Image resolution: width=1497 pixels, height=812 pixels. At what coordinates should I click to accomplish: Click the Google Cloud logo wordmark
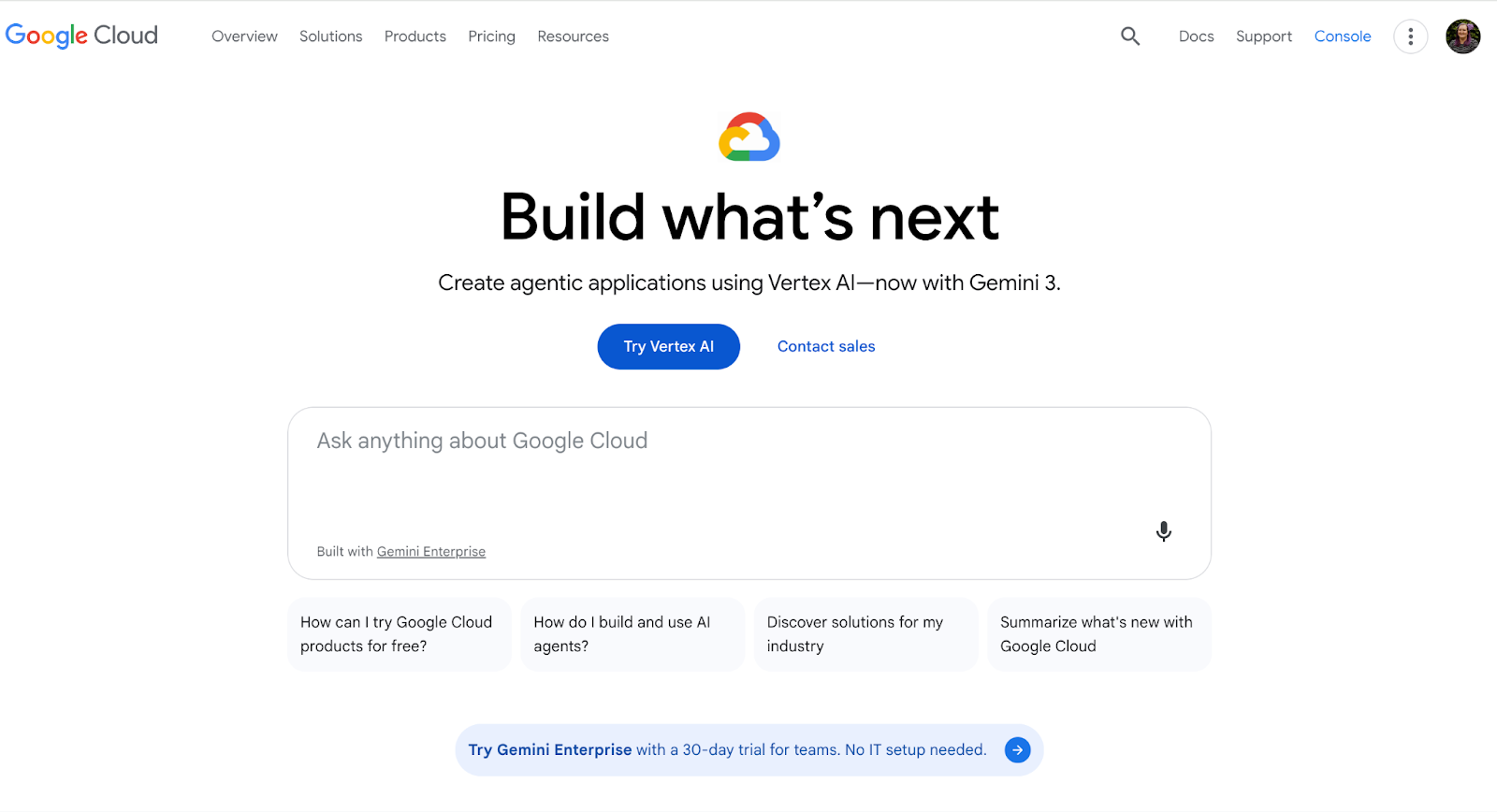pyautogui.click(x=81, y=36)
